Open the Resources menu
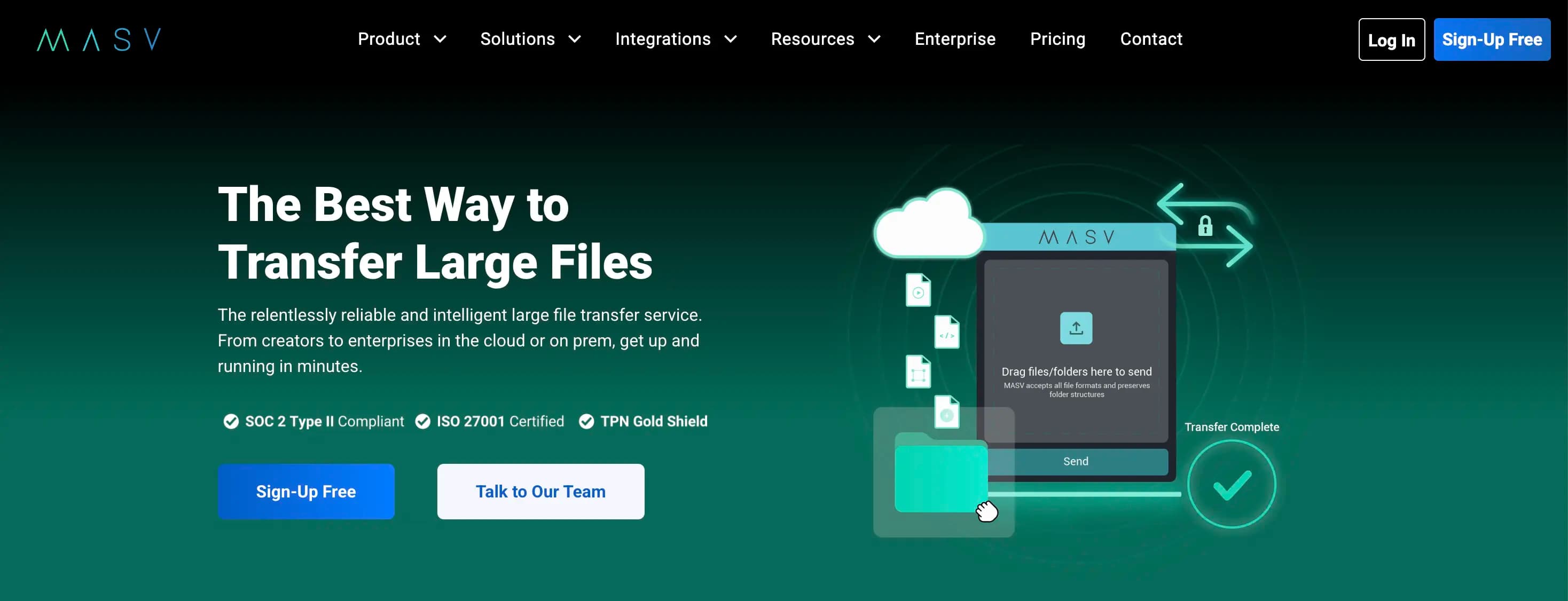The width and height of the screenshot is (1568, 601). point(813,39)
